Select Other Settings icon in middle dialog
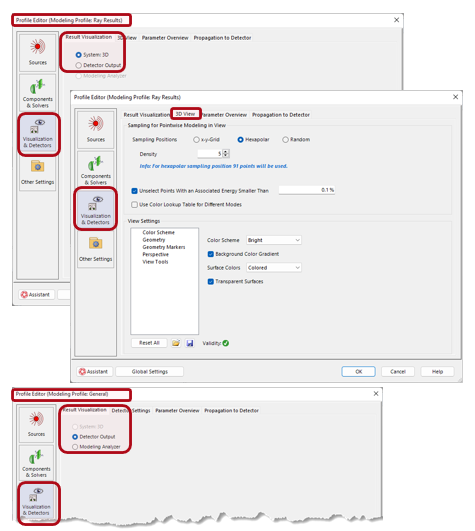 click(x=95, y=250)
